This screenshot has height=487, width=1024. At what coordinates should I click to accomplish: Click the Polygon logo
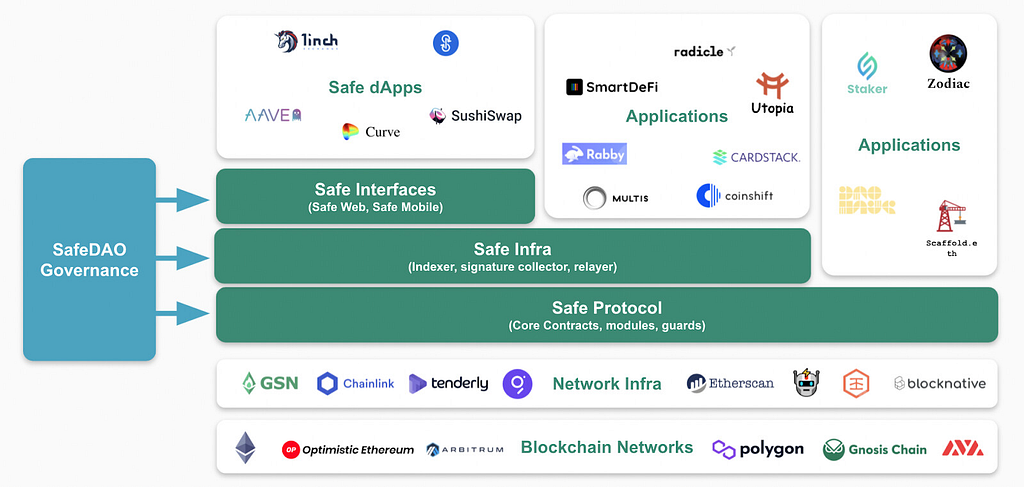pos(758,449)
